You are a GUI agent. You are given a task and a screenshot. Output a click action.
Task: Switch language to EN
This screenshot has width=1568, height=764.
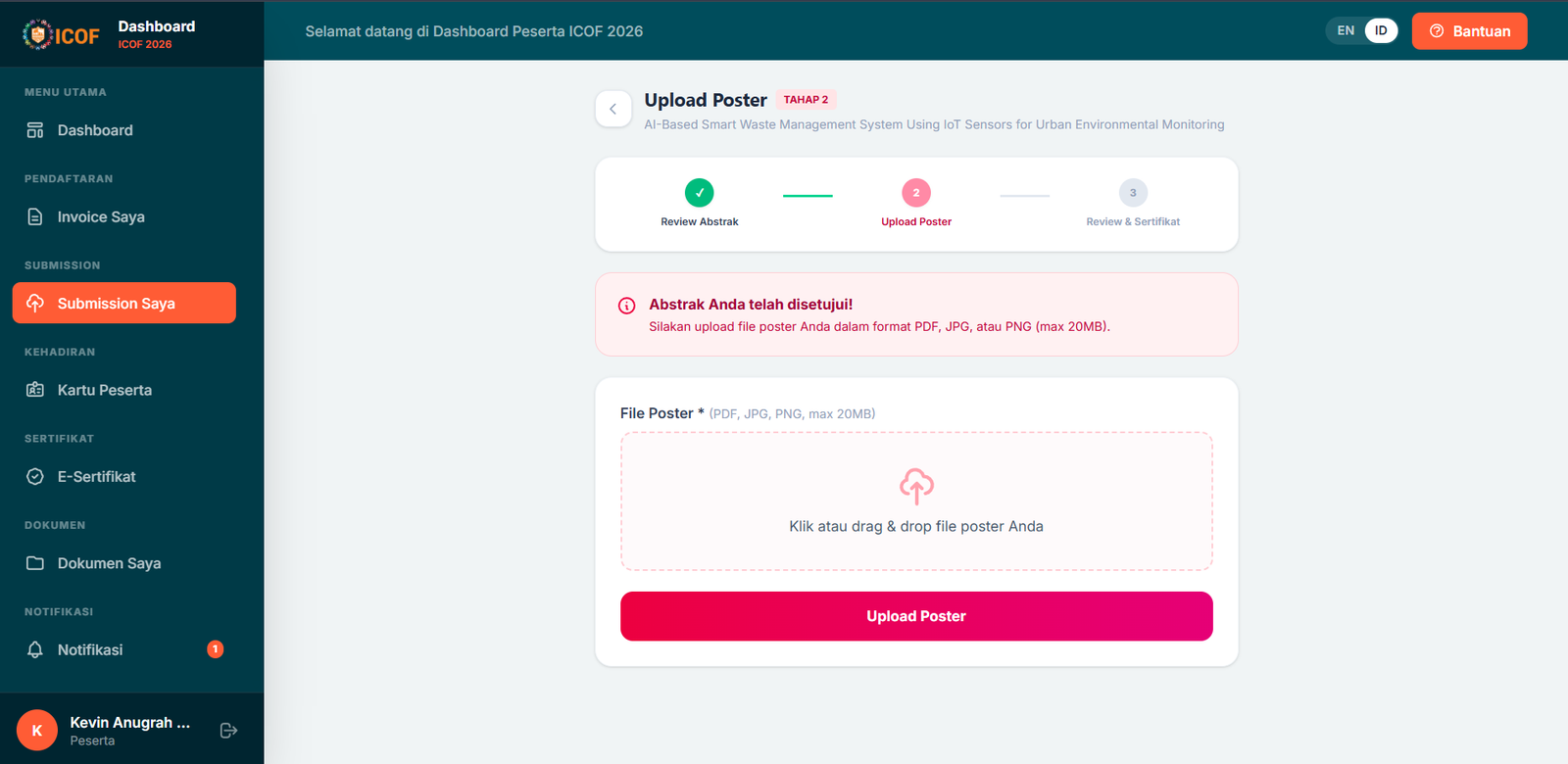point(1346,31)
